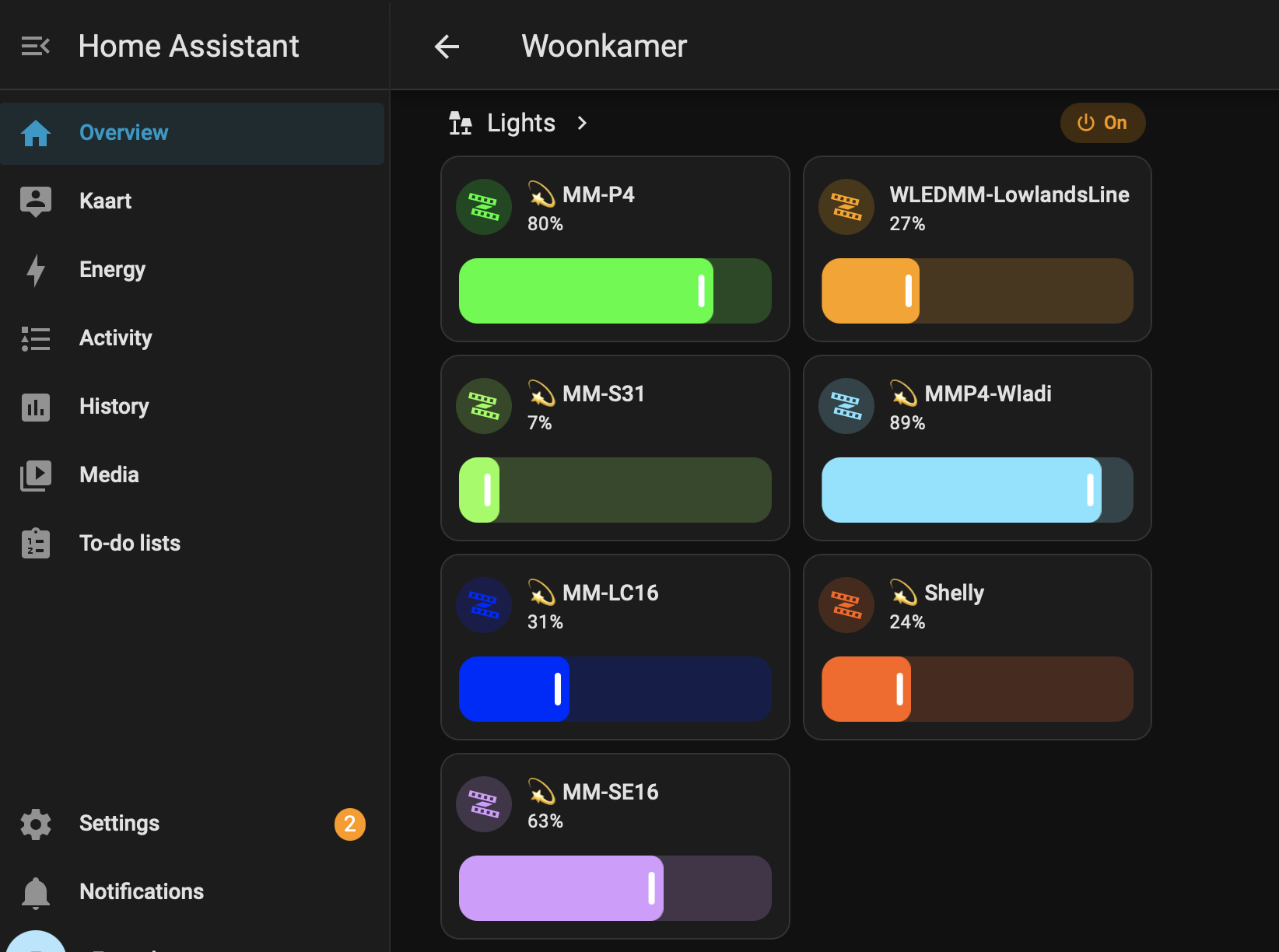Open MMP4-Wladi light details by name
The height and width of the screenshot is (952, 1279).
[x=988, y=394]
